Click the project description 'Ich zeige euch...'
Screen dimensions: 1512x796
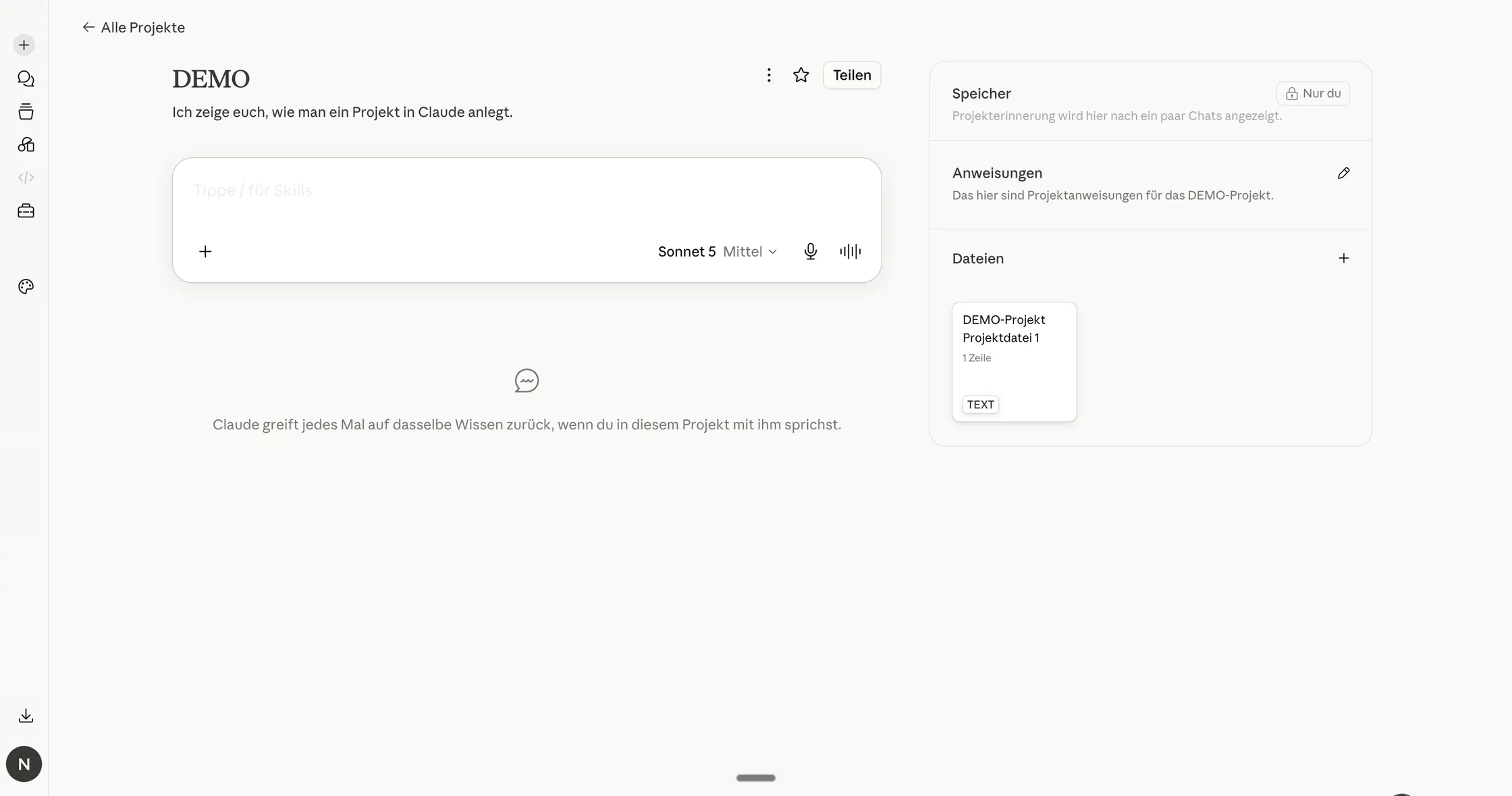tap(342, 112)
